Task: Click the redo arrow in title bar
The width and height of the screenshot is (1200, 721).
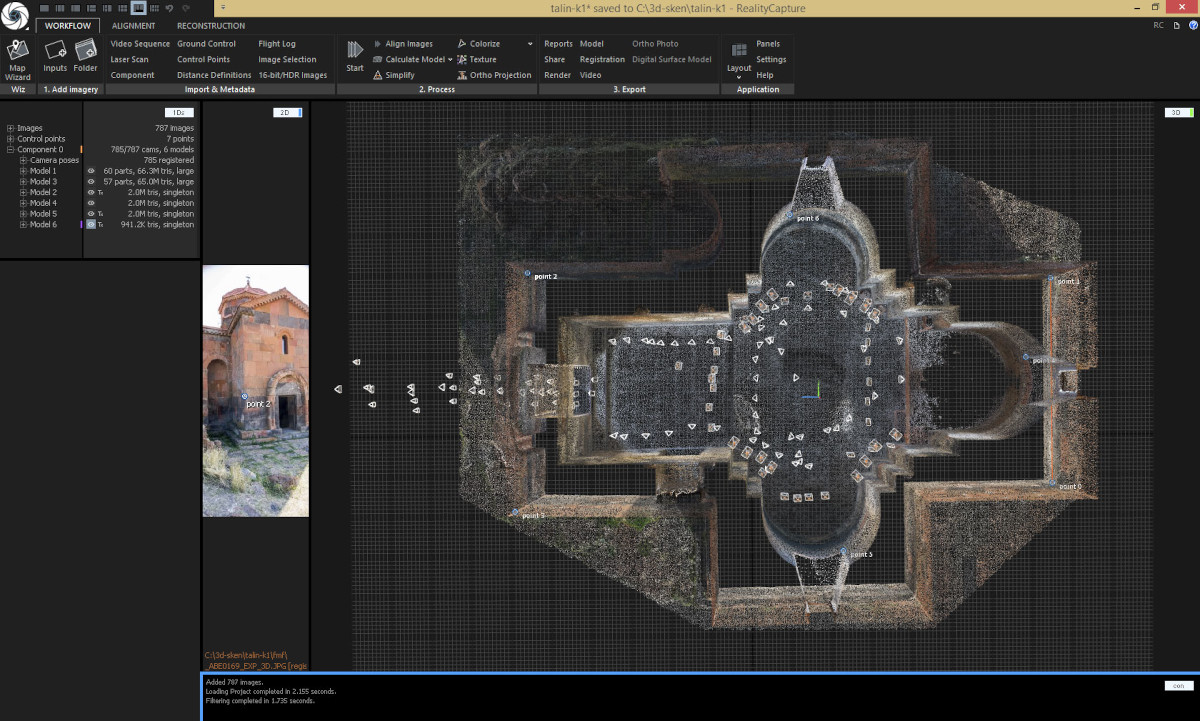Action: click(185, 7)
